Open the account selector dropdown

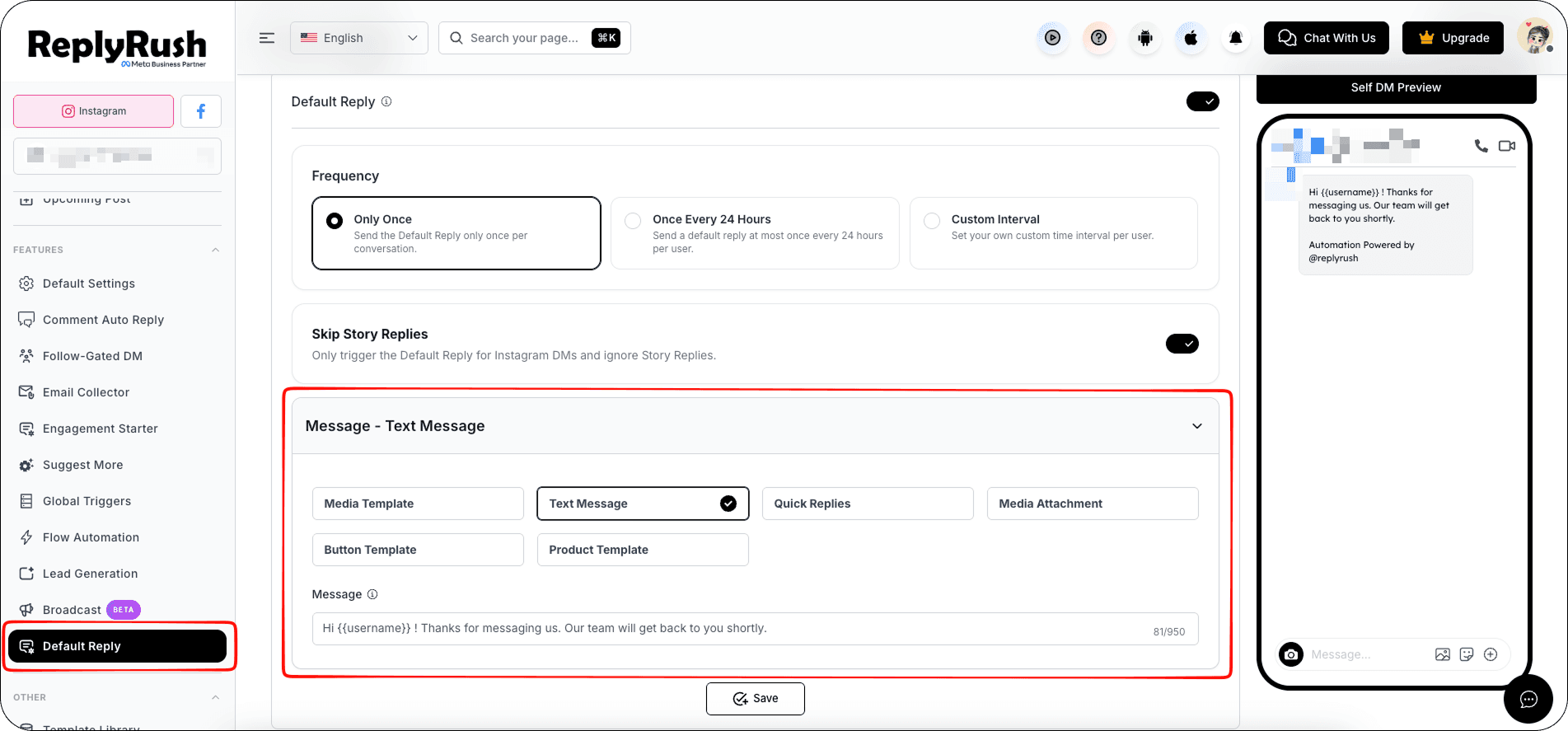coord(117,156)
